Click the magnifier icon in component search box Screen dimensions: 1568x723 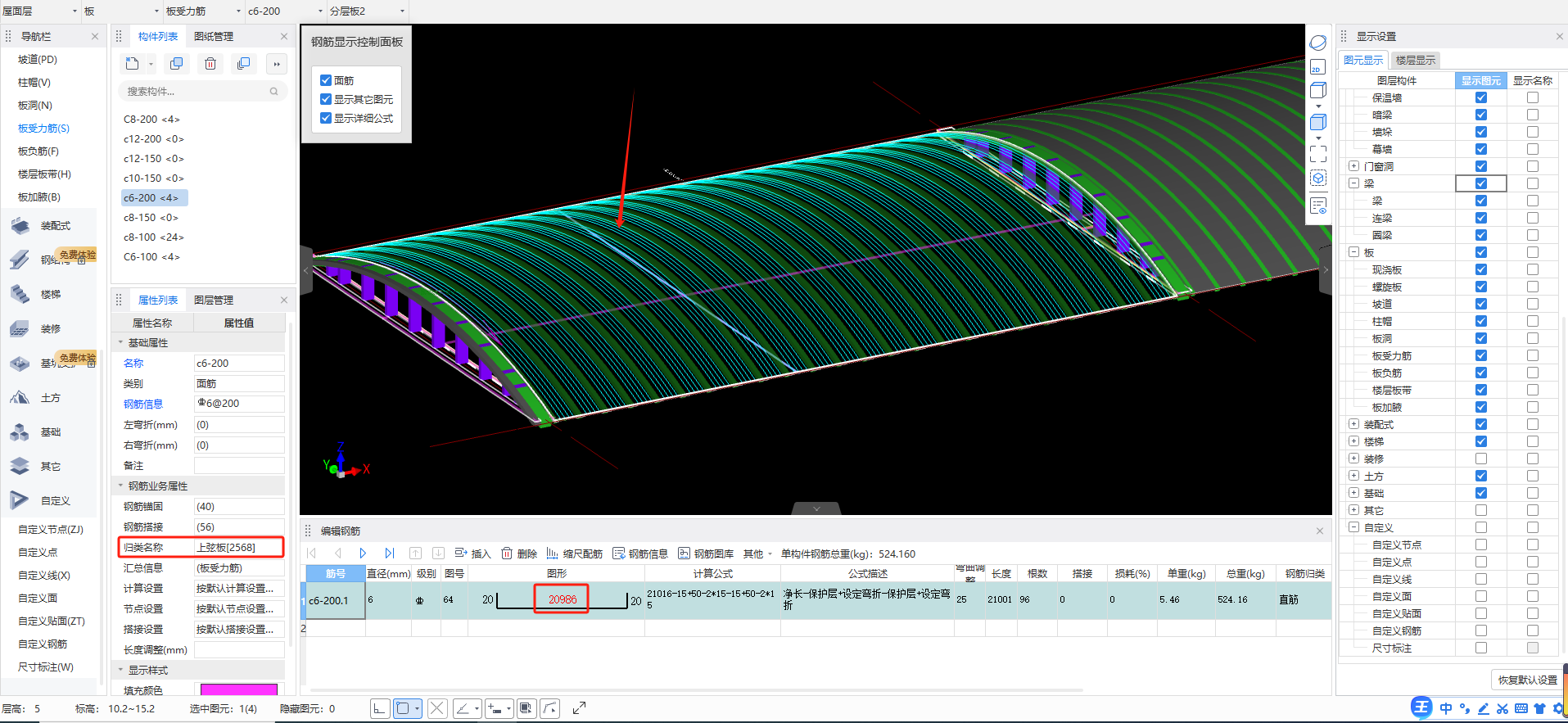[x=273, y=92]
